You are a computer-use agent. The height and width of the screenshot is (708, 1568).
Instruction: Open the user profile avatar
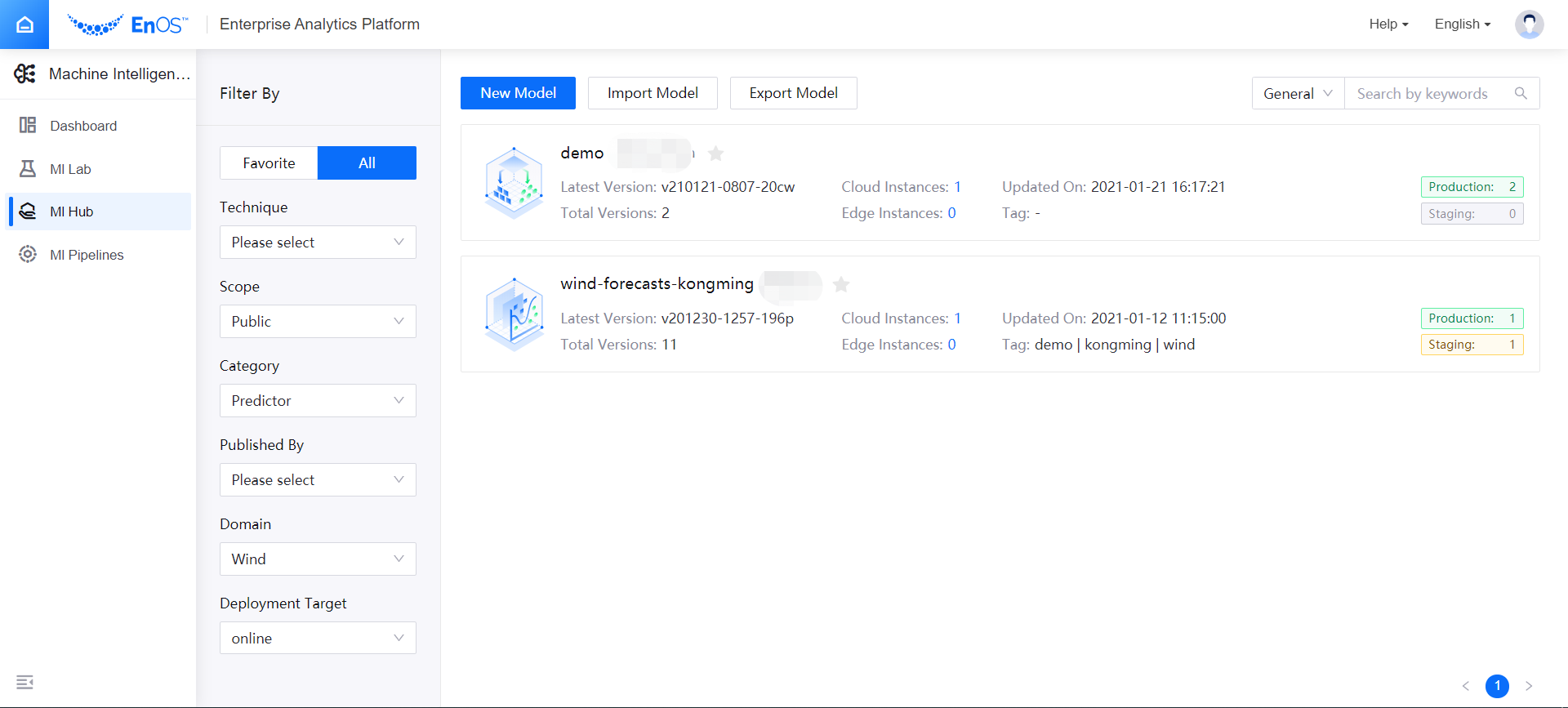pos(1529,24)
